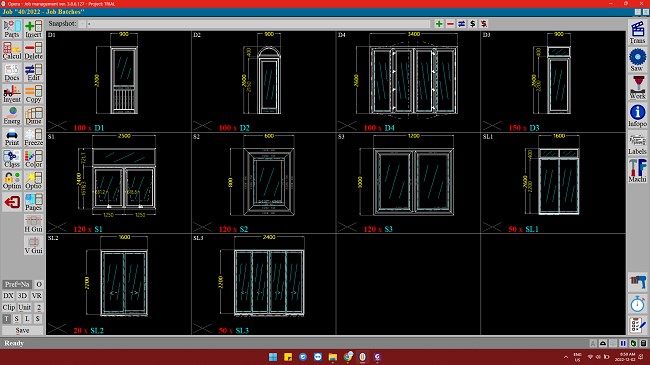Click the Infopo information icon
The image size is (650, 365).
[x=637, y=115]
